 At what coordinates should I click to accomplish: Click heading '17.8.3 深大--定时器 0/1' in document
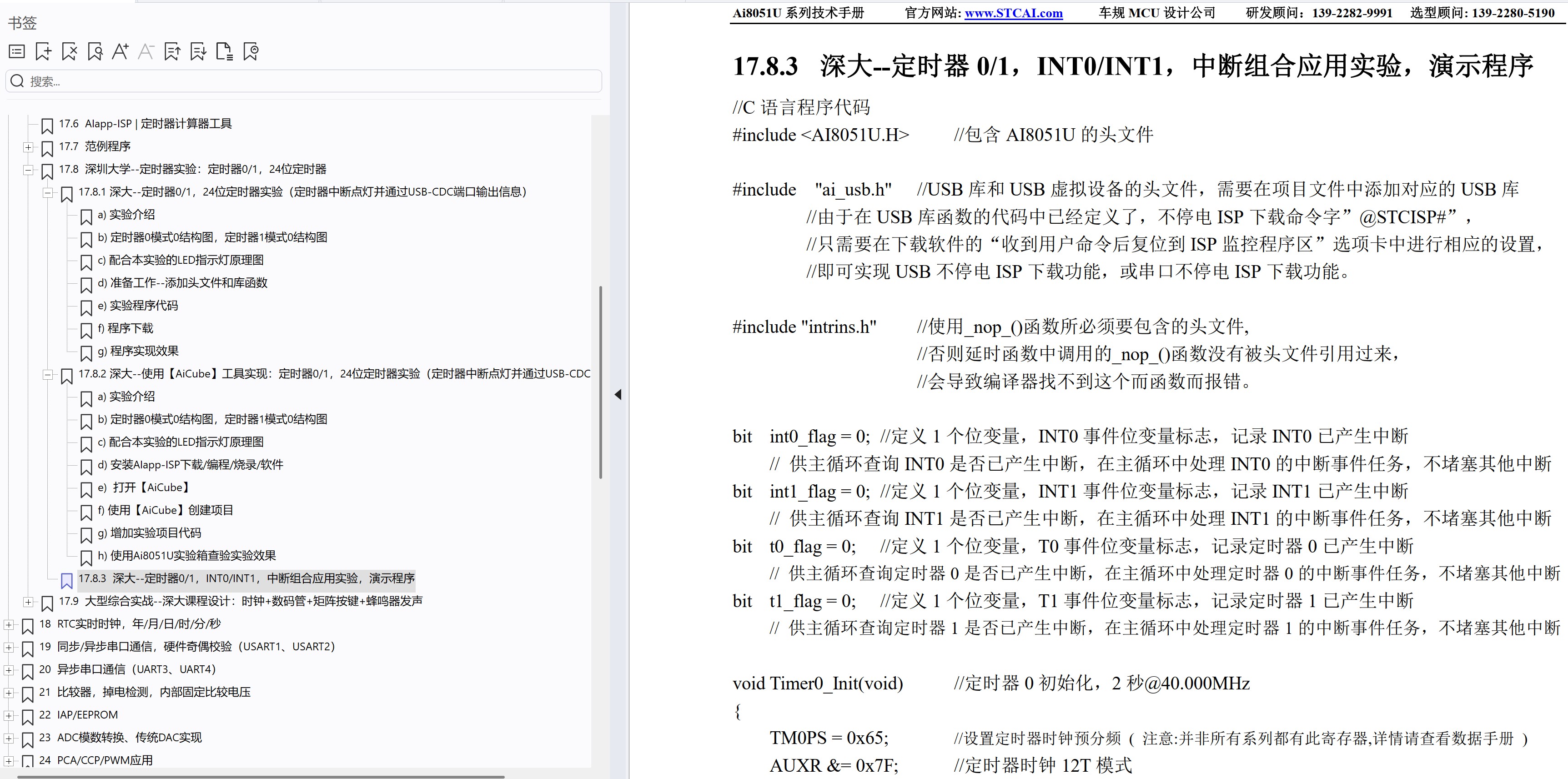pyautogui.click(x=1132, y=66)
